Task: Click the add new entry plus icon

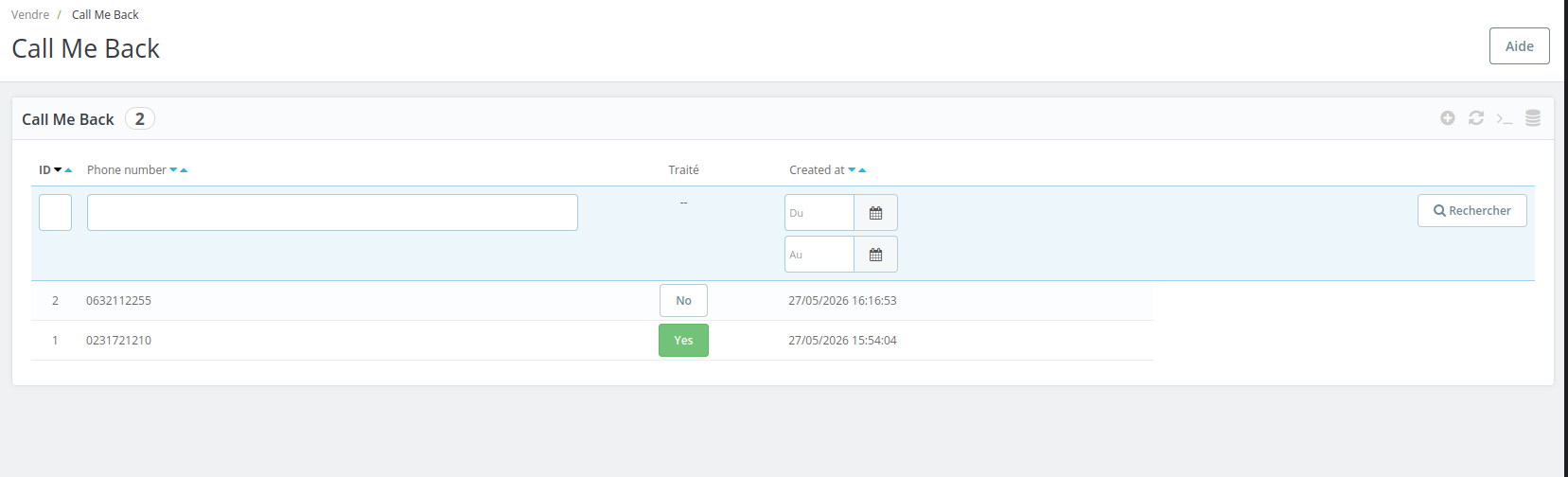Action: click(1448, 118)
